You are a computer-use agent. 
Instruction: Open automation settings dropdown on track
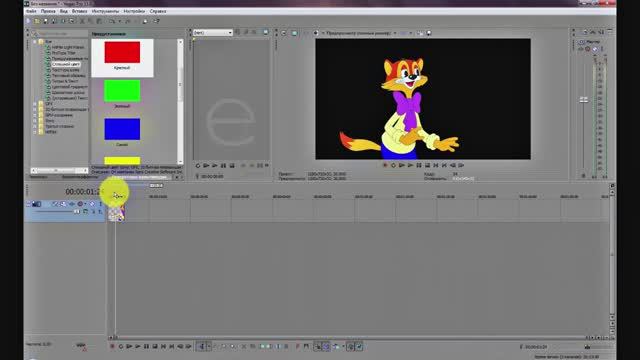(85, 204)
